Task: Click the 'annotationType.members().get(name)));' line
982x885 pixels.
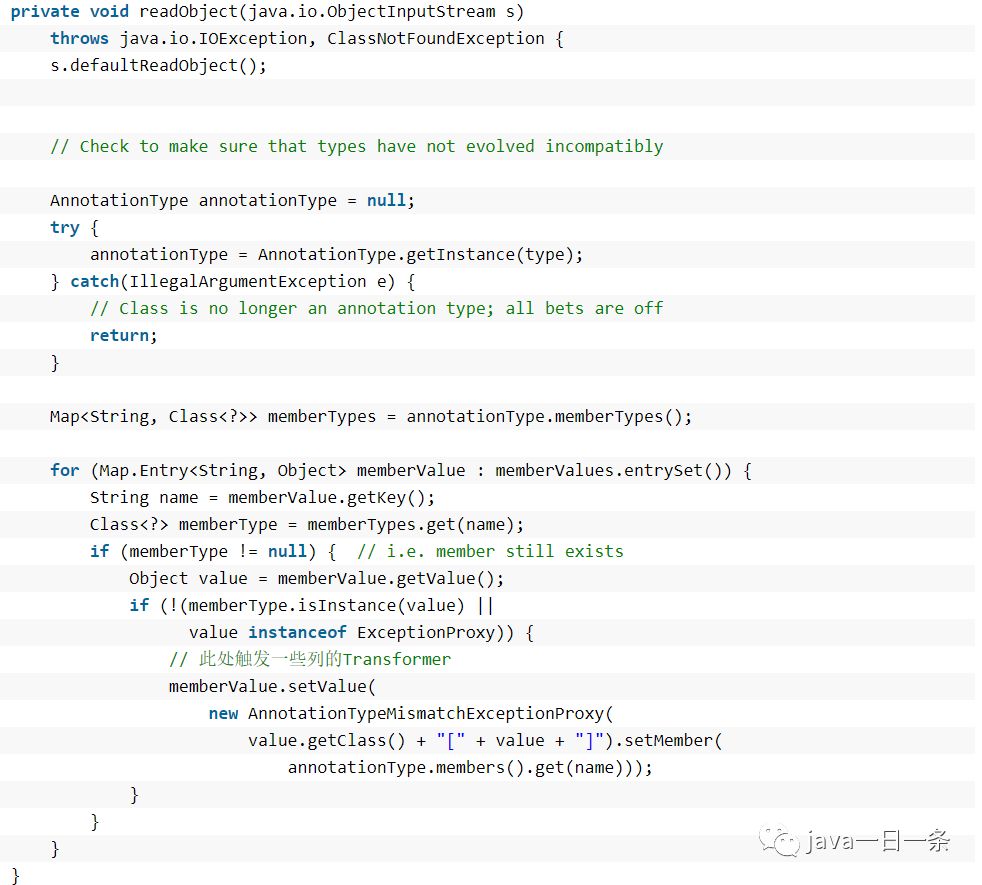Action: click(470, 767)
